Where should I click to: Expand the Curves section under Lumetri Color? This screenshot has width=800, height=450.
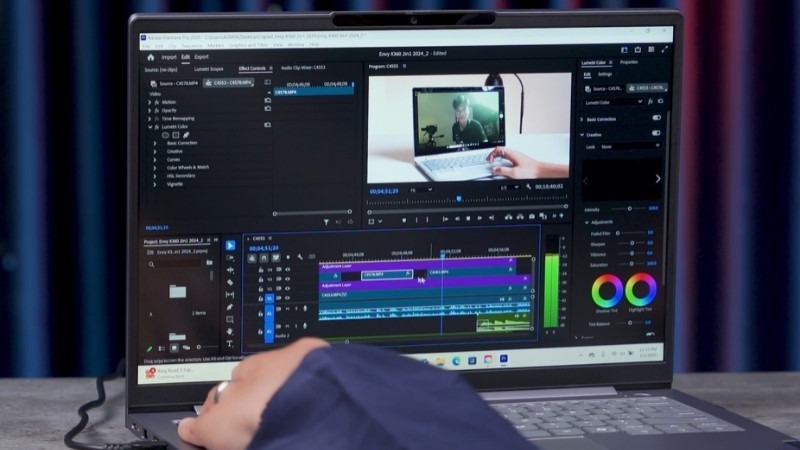pos(154,160)
